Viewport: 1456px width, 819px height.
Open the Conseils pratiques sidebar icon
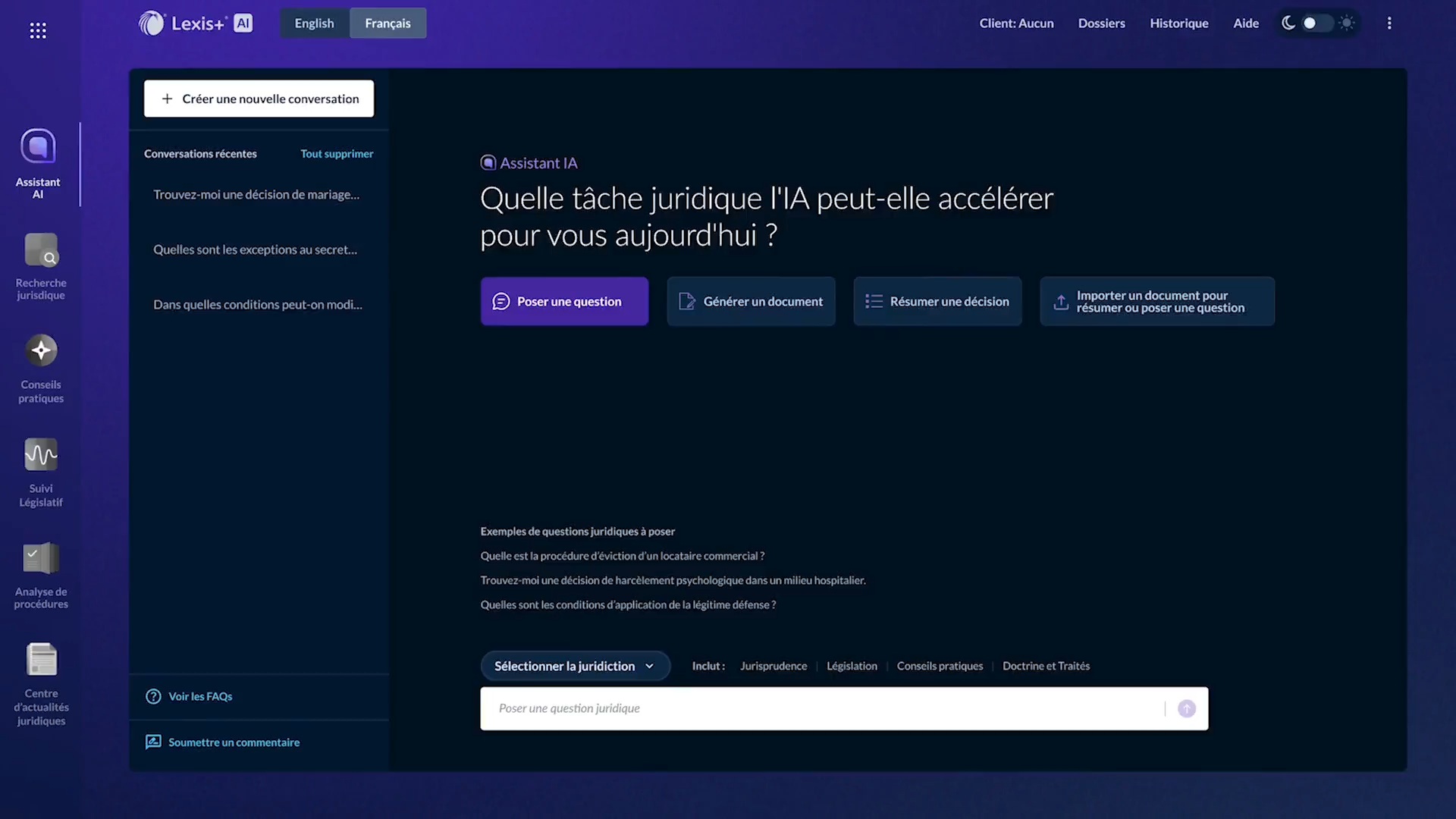[x=41, y=350]
